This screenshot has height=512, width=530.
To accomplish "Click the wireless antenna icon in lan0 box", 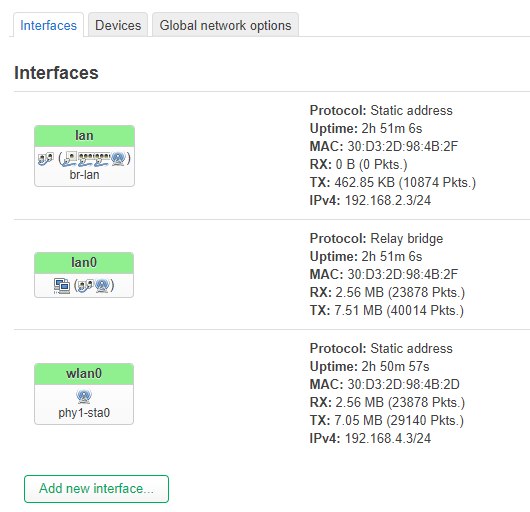I will click(102, 286).
